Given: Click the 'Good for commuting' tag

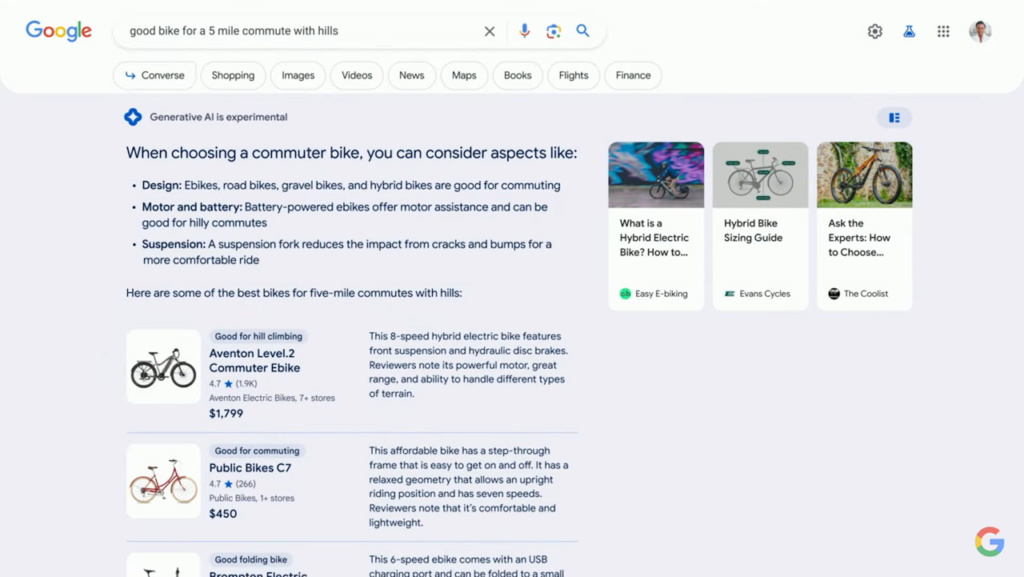Looking at the screenshot, I should point(257,450).
